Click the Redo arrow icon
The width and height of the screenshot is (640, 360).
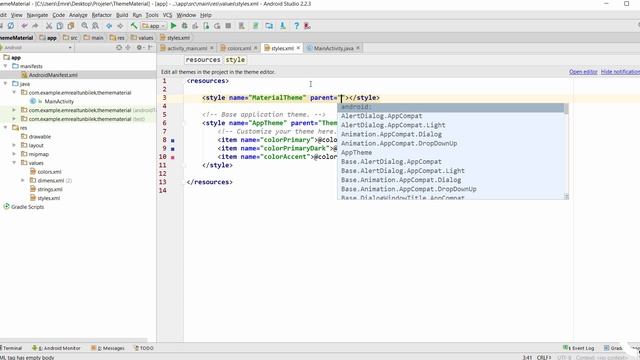click(36, 26)
